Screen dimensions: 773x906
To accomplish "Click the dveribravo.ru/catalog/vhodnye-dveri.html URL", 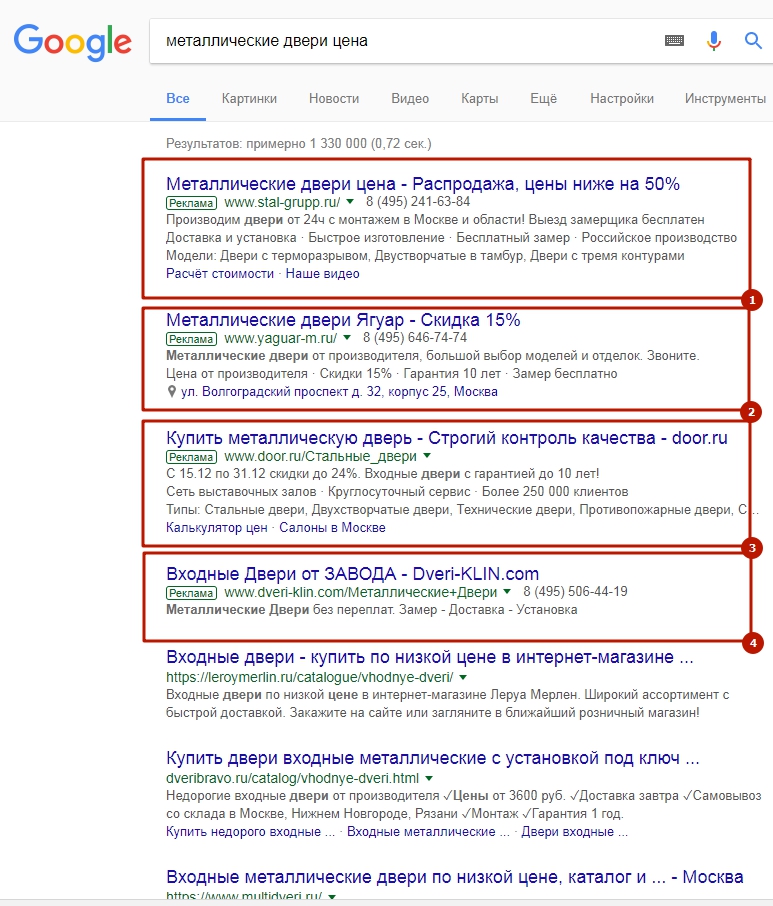I will (293, 778).
